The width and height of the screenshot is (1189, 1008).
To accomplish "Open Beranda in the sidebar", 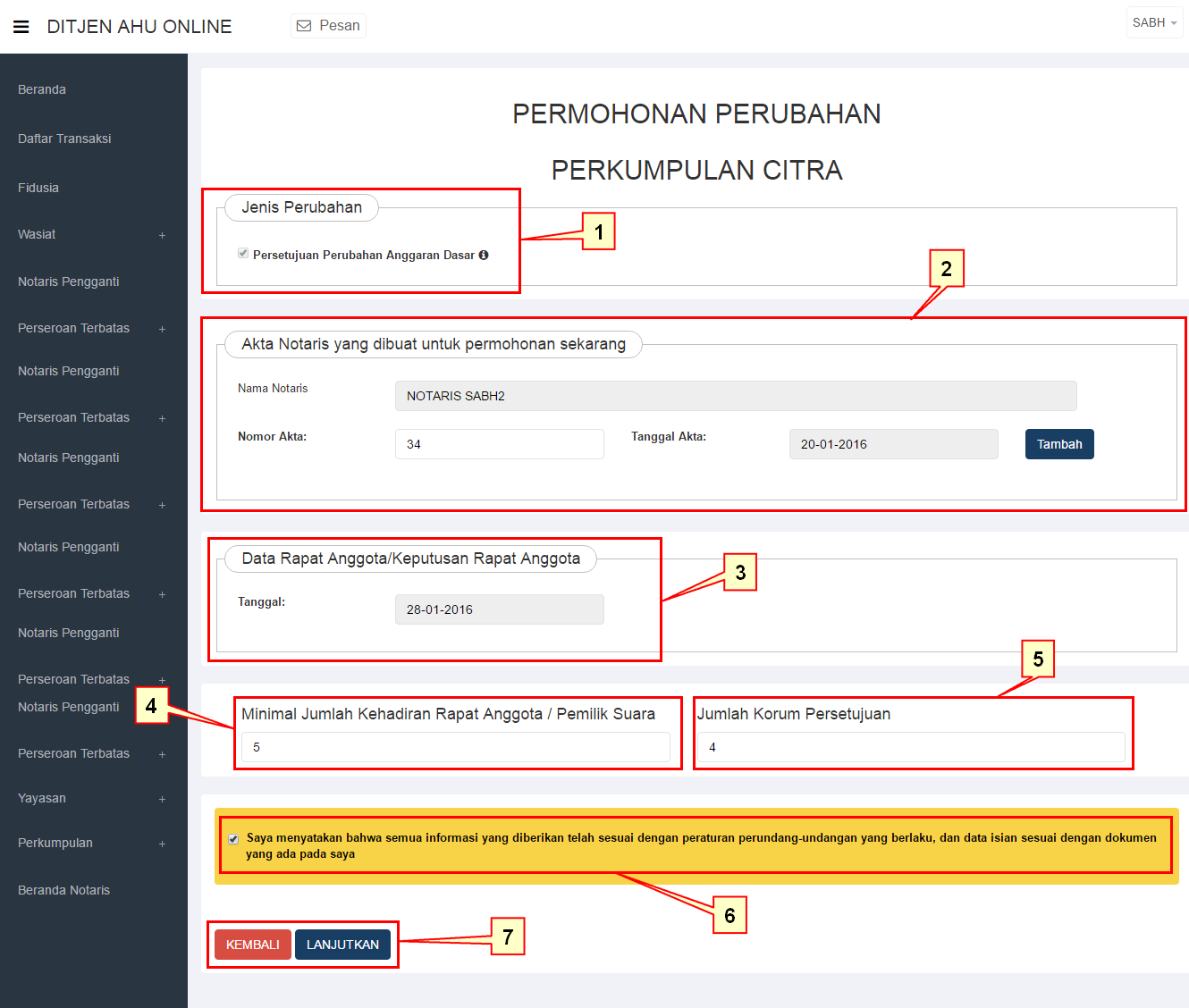I will (x=42, y=89).
